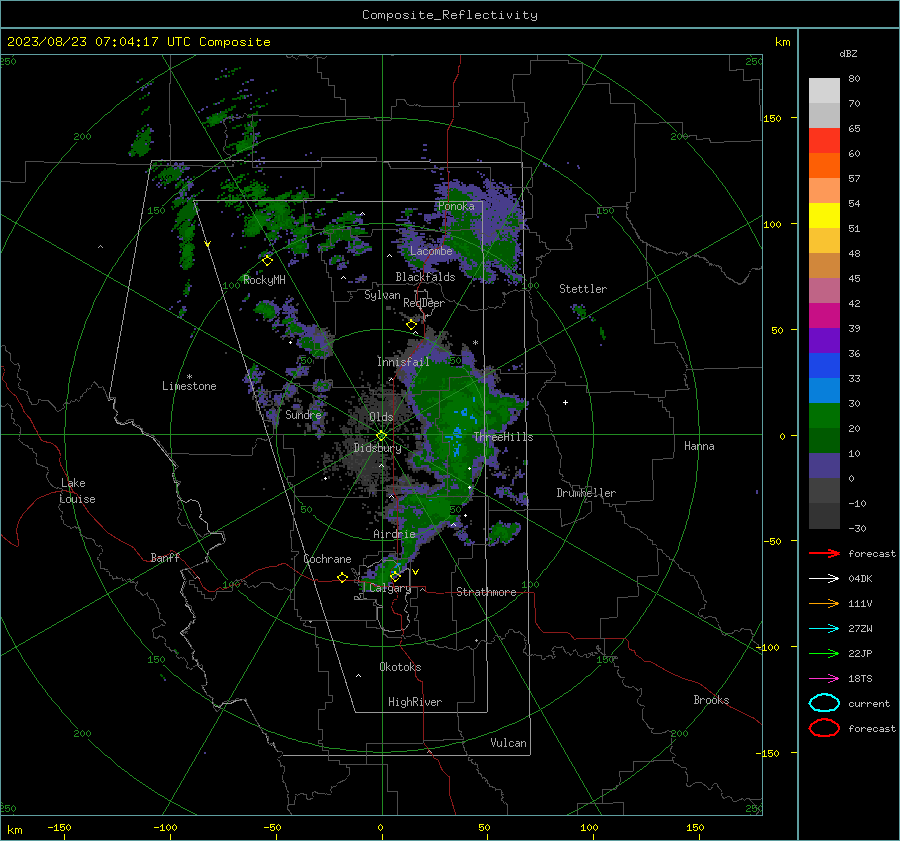Click the km label at top right
The image size is (900, 841).
click(x=782, y=42)
